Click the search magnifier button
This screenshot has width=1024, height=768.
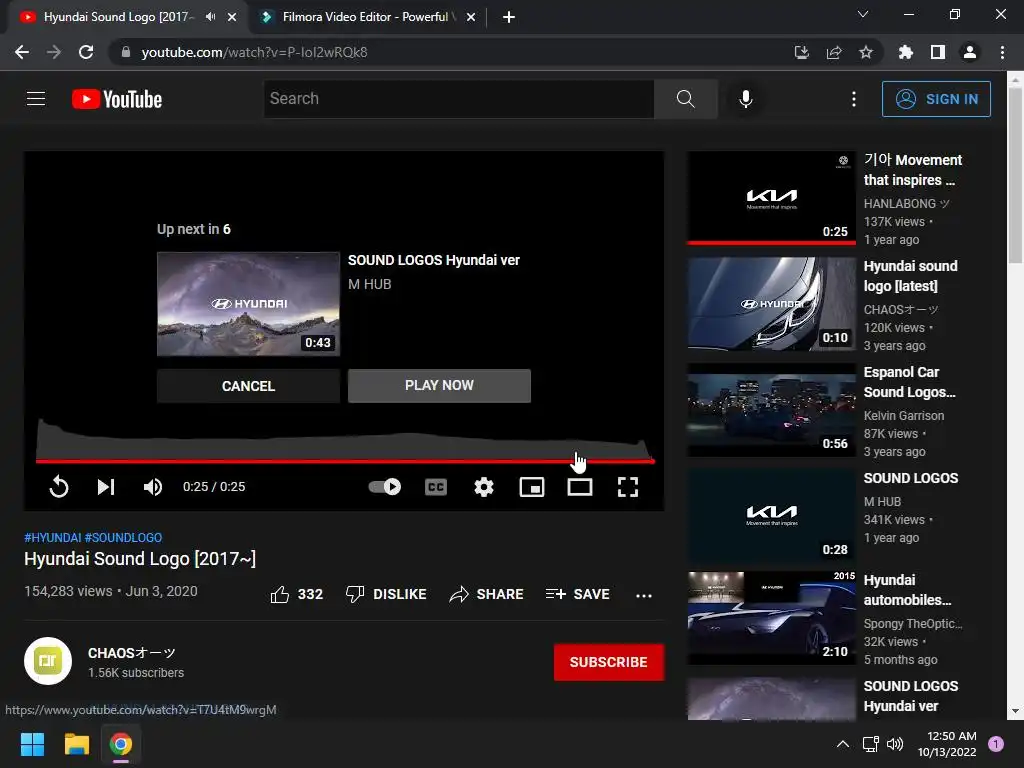tap(685, 99)
